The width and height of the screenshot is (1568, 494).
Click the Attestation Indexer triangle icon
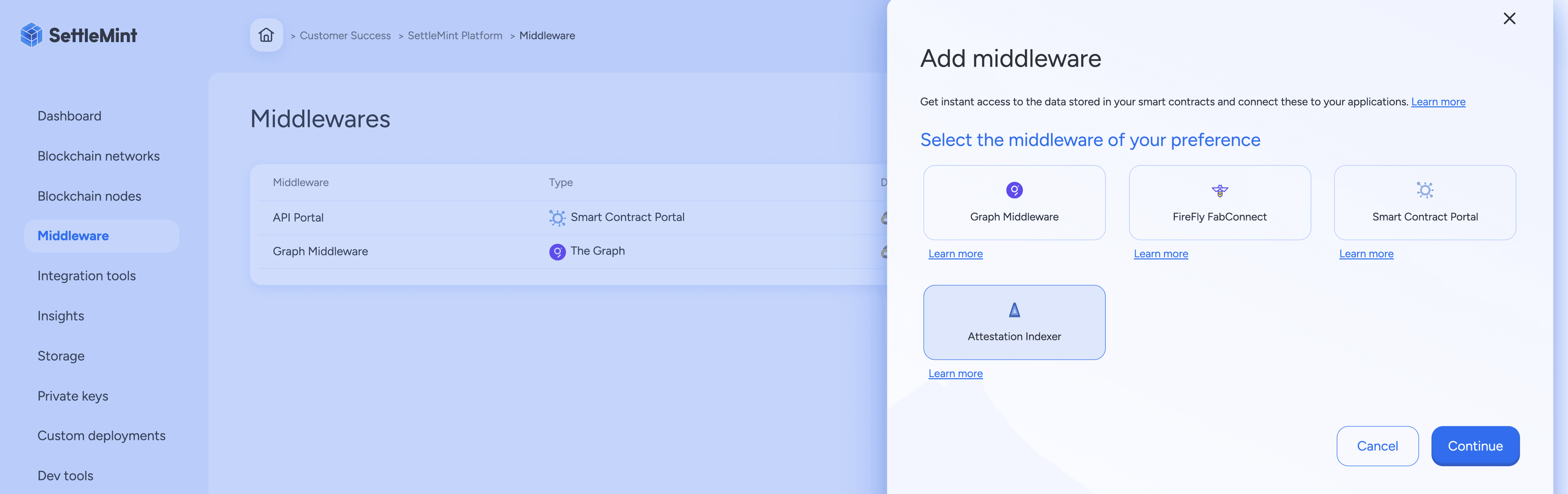pyautogui.click(x=1014, y=310)
